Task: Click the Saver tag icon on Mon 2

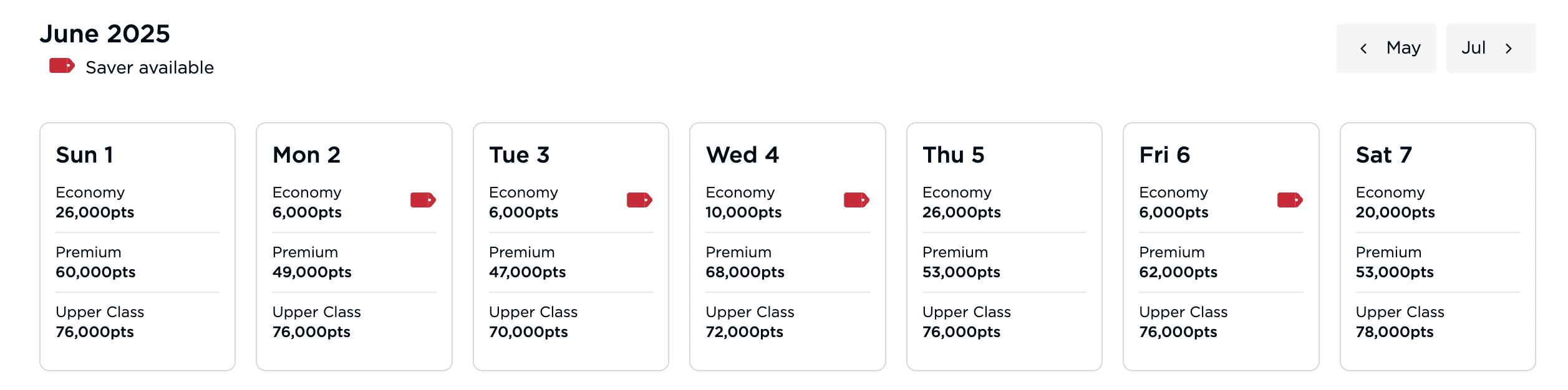Action: tap(423, 200)
